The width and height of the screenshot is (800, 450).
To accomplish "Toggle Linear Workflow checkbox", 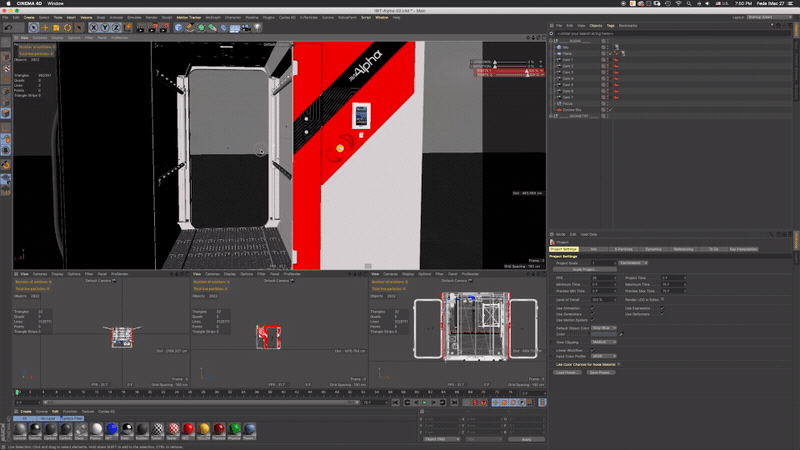I will 592,351.
